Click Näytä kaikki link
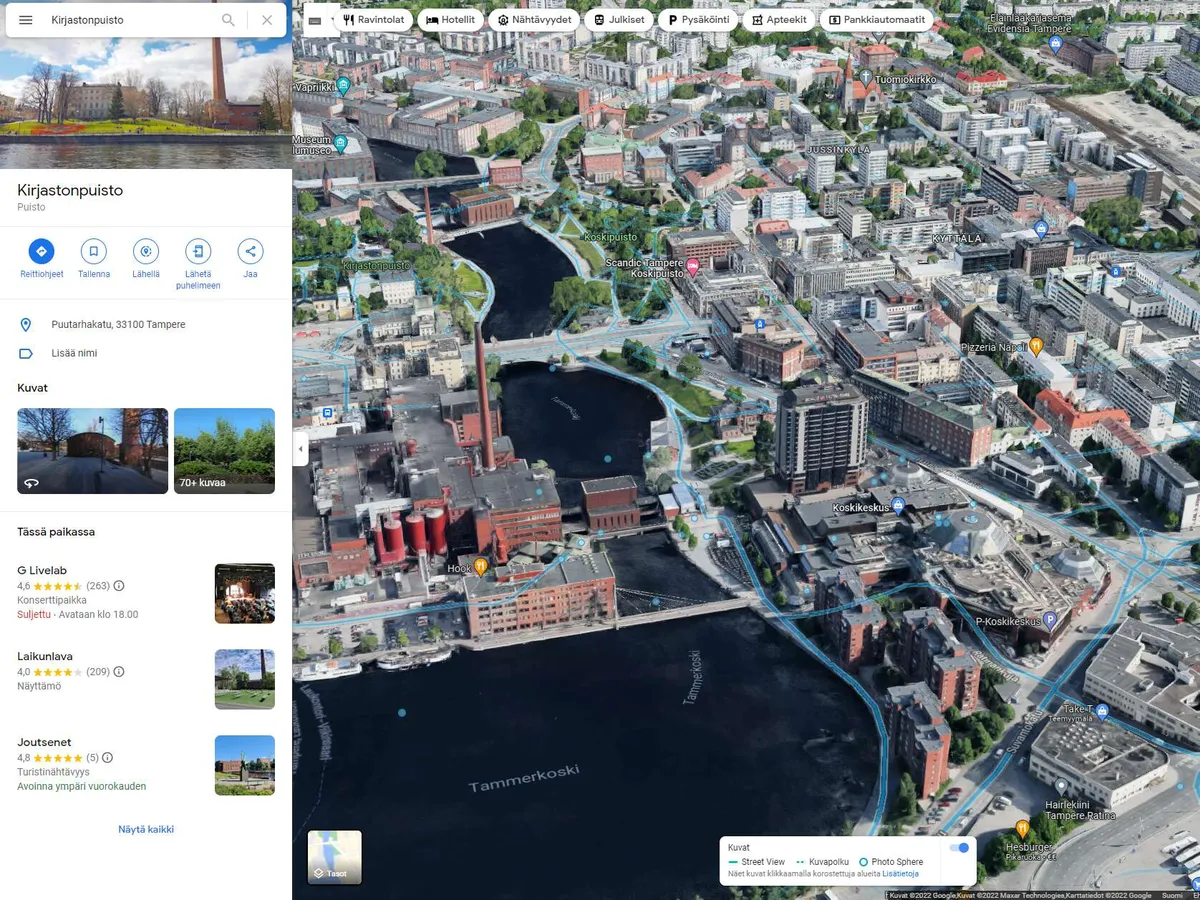The height and width of the screenshot is (900, 1200). coord(146,829)
